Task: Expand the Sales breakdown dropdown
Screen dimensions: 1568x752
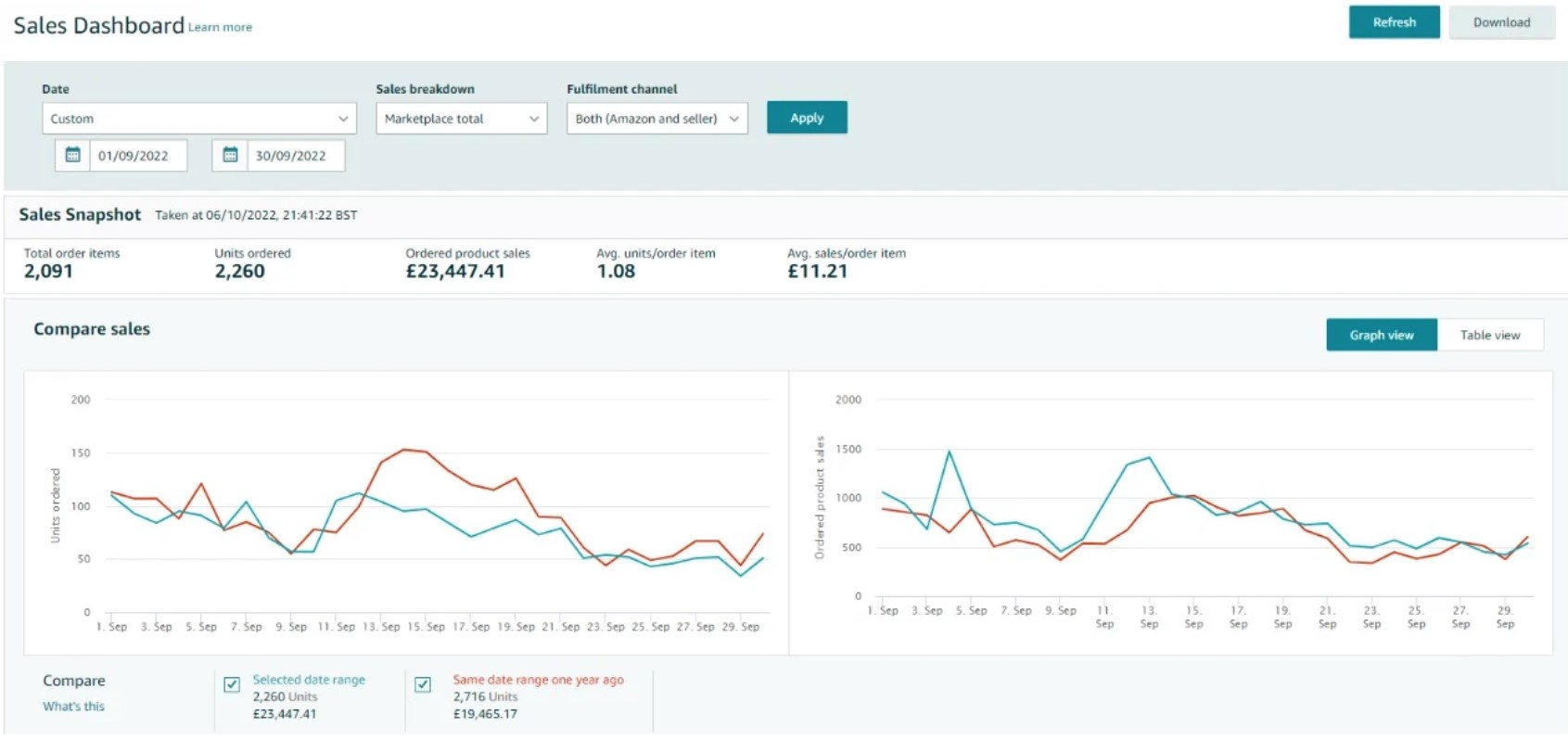Action: pos(461,119)
